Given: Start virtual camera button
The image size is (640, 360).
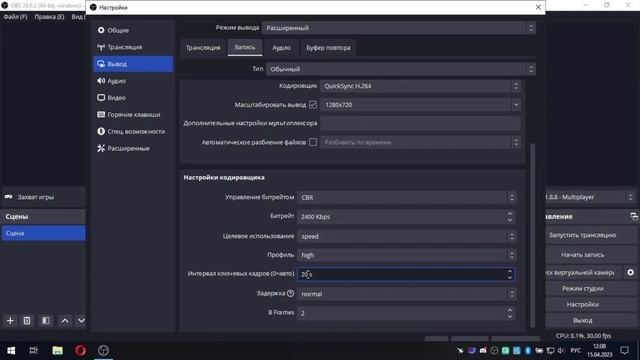Looking at the screenshot, I should [583, 272].
